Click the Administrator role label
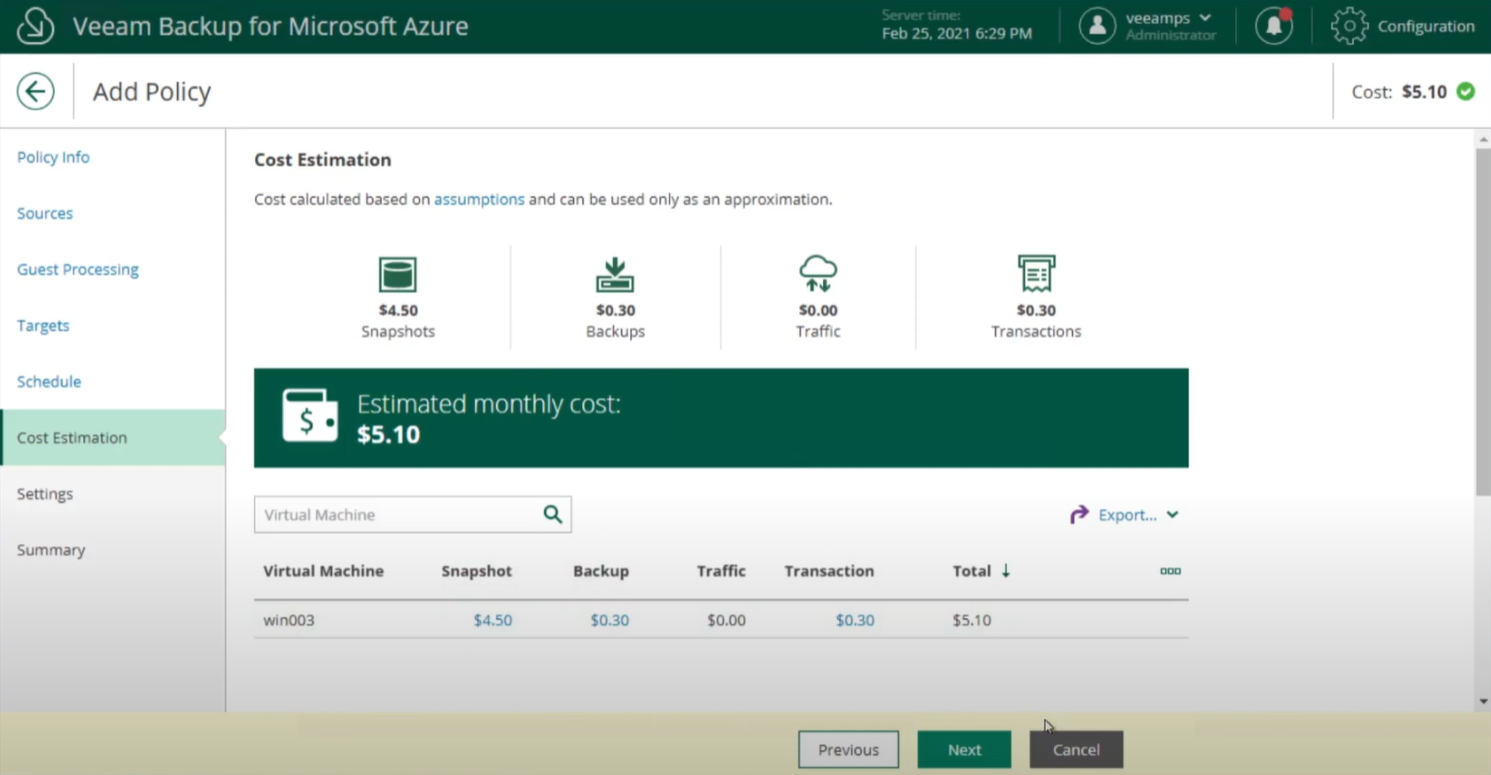The height and width of the screenshot is (775, 1491). pyautogui.click(x=1171, y=35)
